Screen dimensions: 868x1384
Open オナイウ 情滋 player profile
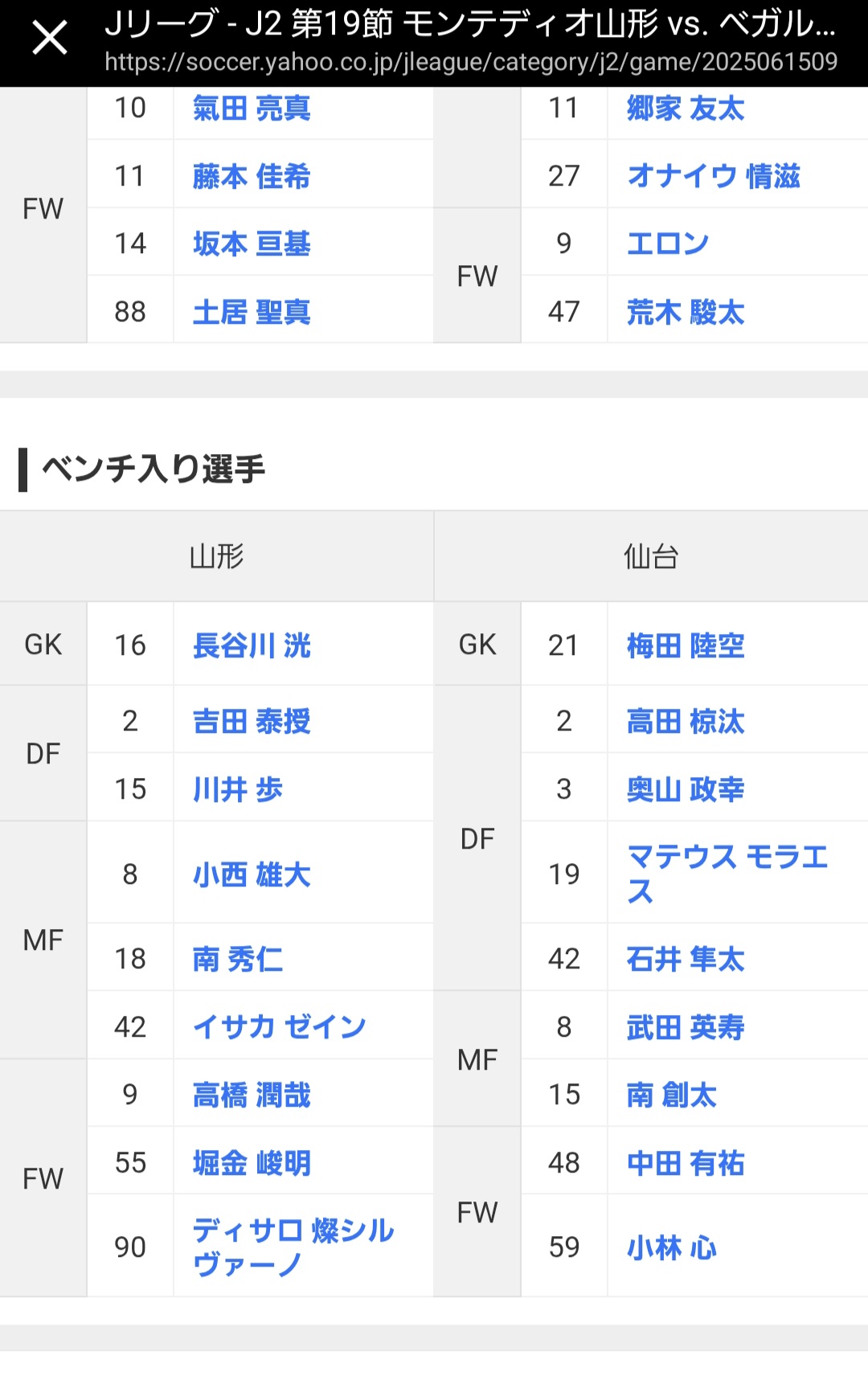714,176
